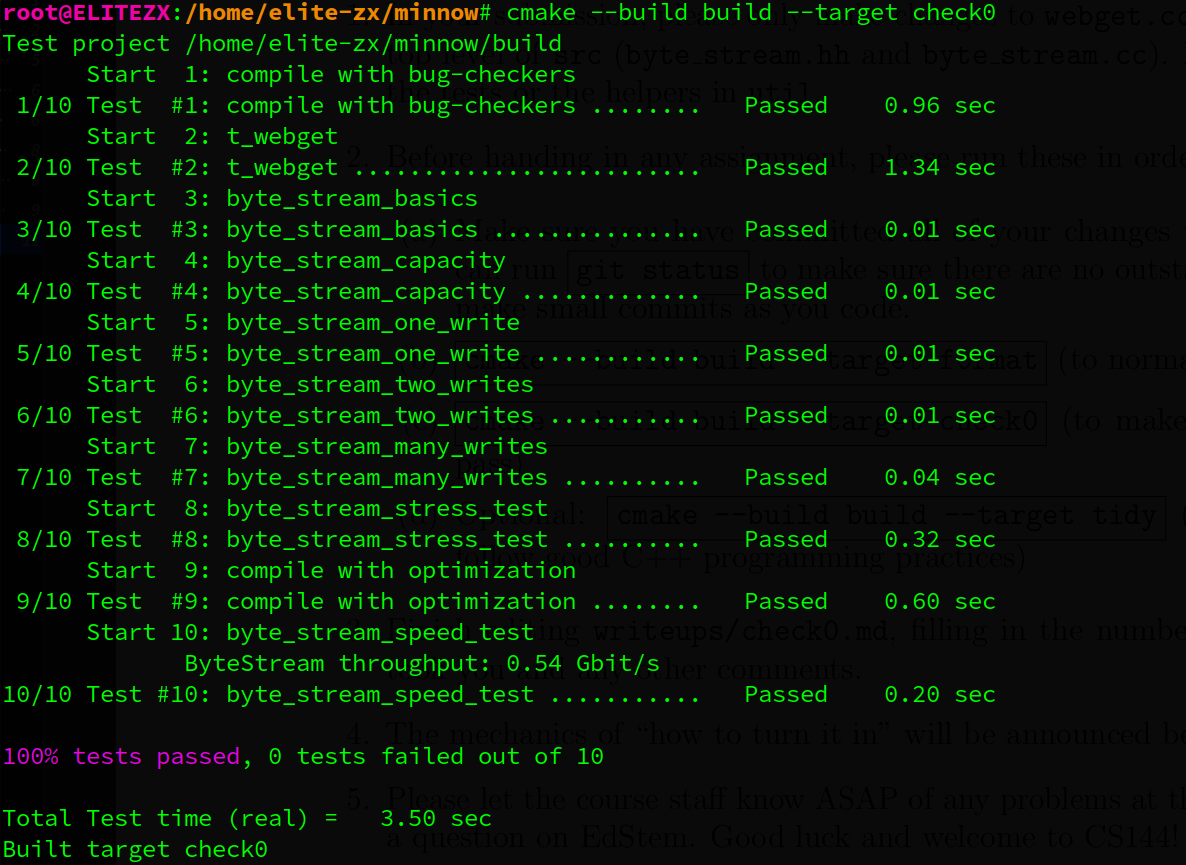The width and height of the screenshot is (1186, 865).
Task: Click the byte_stream_two_writes test name
Action: coord(380,416)
